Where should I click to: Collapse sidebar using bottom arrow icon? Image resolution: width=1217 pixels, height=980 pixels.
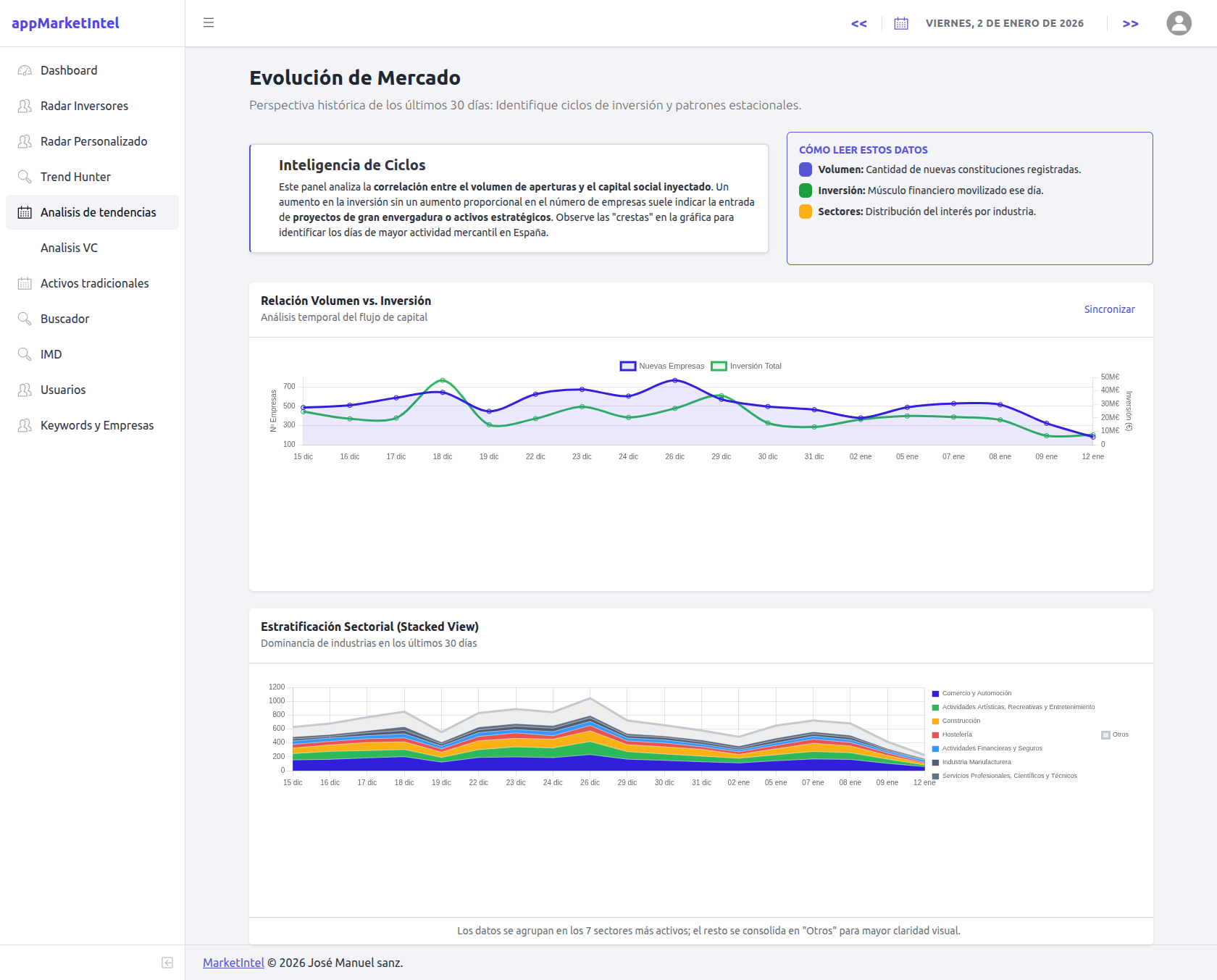[167, 963]
